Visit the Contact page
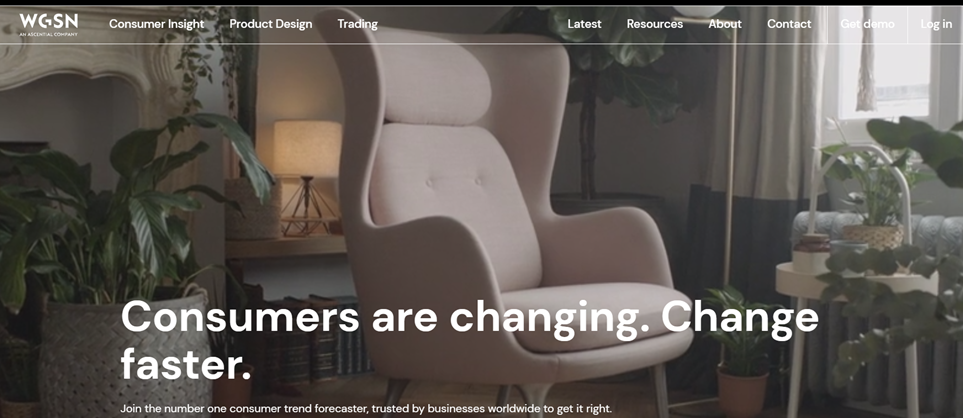The width and height of the screenshot is (963, 418). (789, 24)
